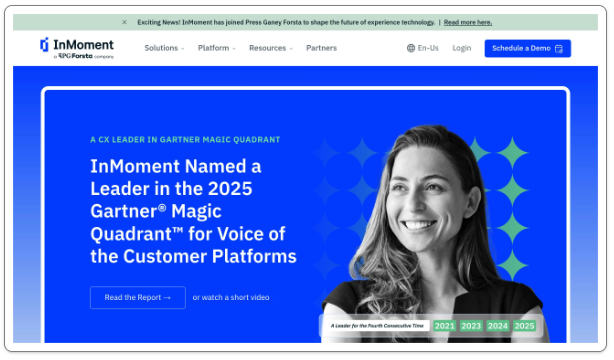Click the hero headline about Gartner Magic Quadrant
Viewport: 614px width, 360px height.
(193, 212)
